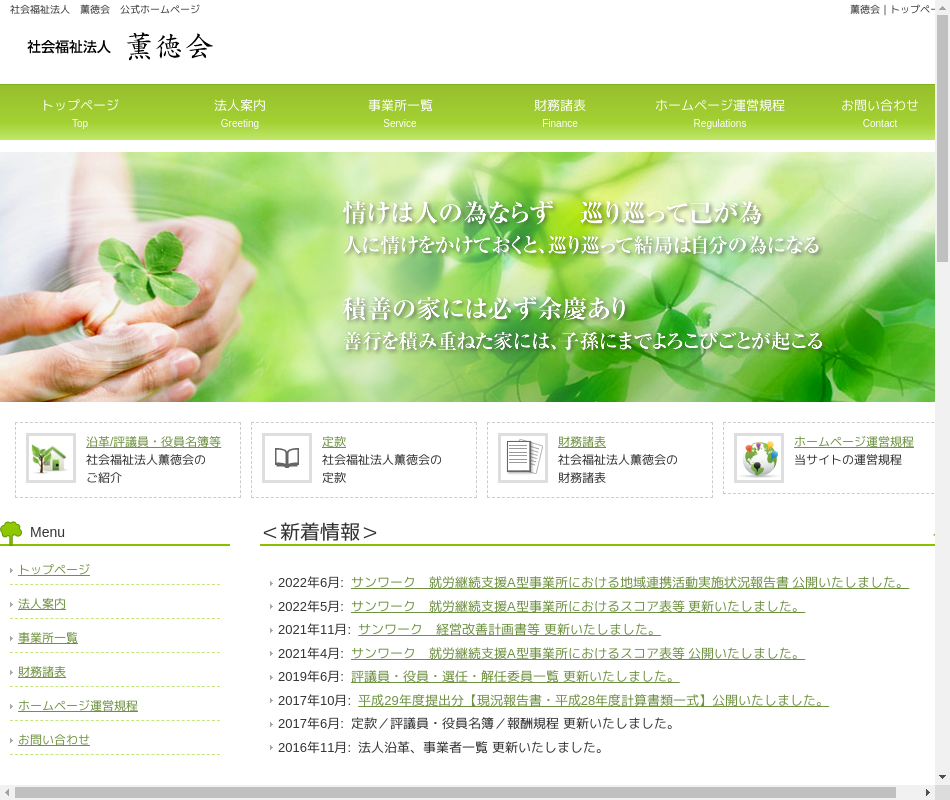This screenshot has height=800, width=950.
Task: Go to 財務諸表 Finance in top navigation
Action: click(560, 112)
